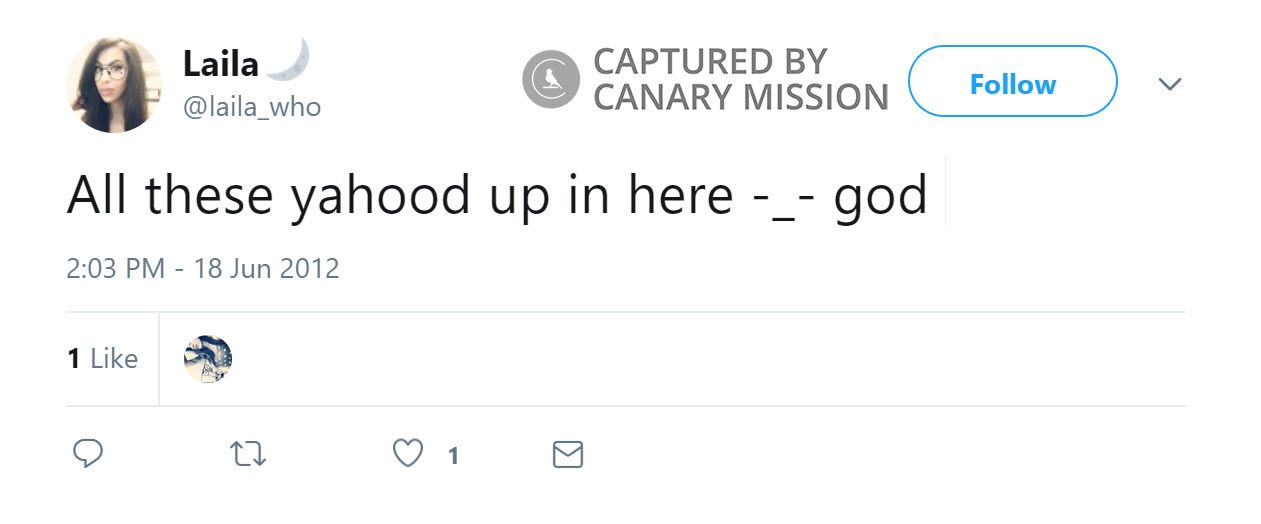Reply to Laila's tweet via speech bubble icon
1261x524 pixels.
(88, 455)
